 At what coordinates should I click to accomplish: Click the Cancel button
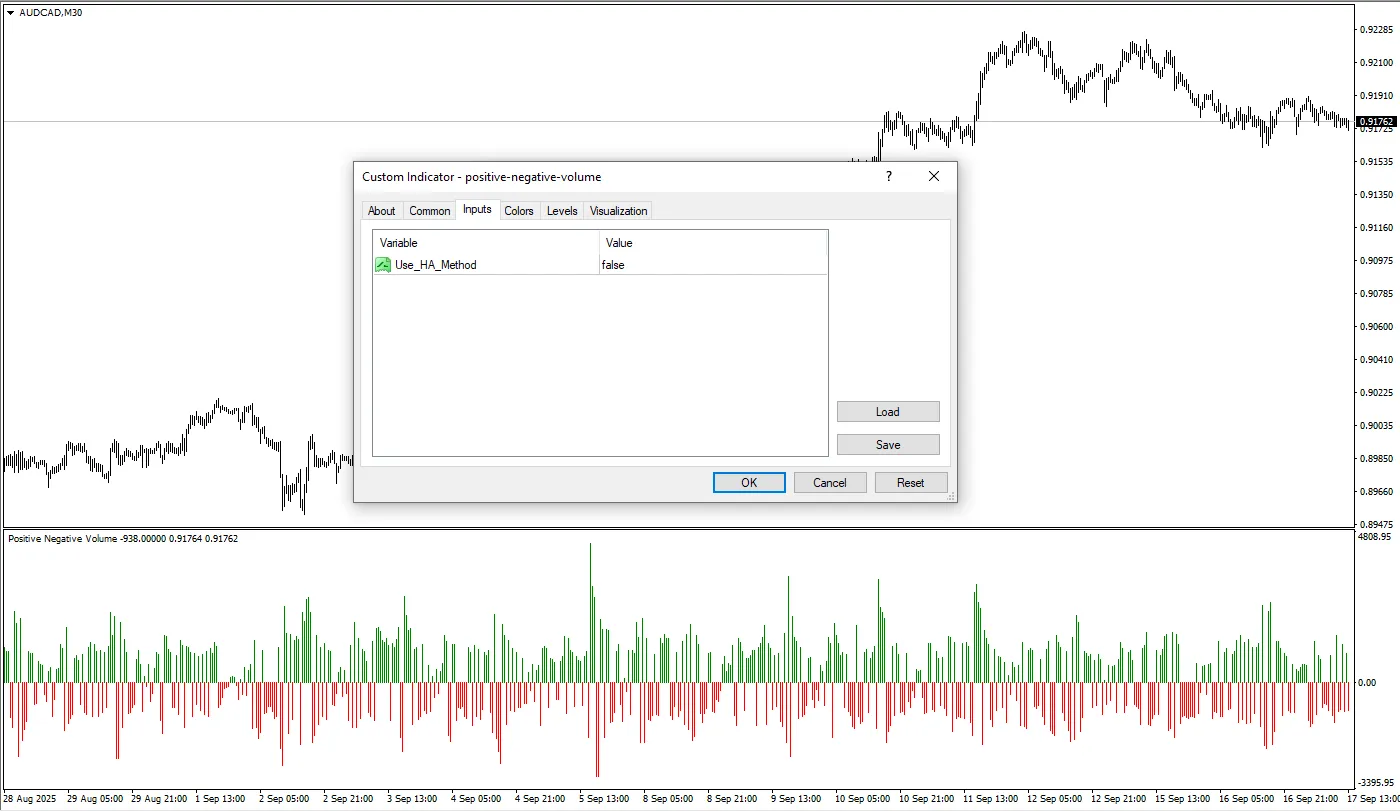pos(830,483)
